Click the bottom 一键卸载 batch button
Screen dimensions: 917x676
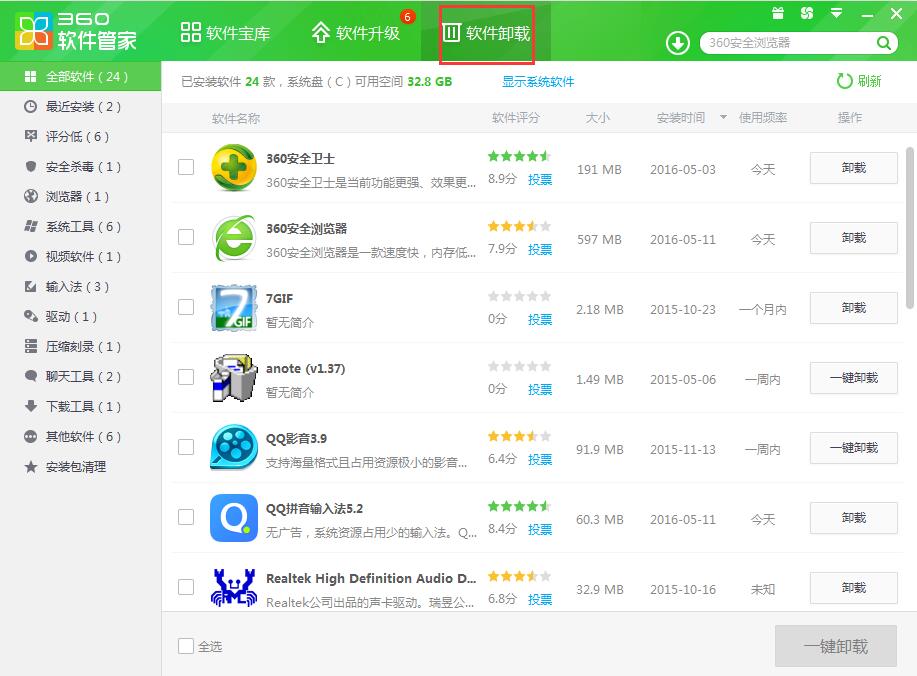coord(836,646)
